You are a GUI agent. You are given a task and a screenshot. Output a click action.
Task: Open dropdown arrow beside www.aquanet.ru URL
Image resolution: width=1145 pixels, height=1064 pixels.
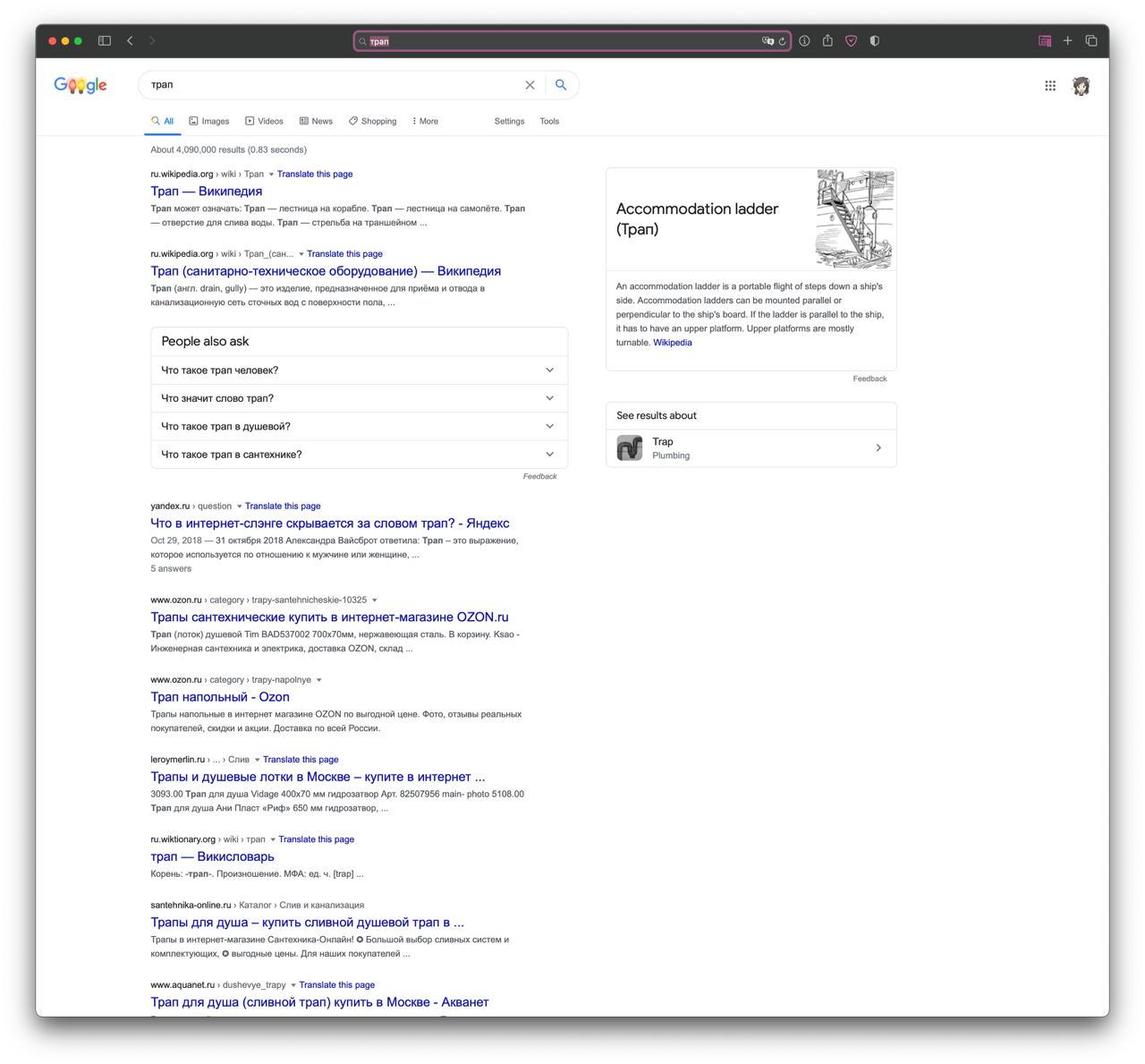(x=293, y=985)
